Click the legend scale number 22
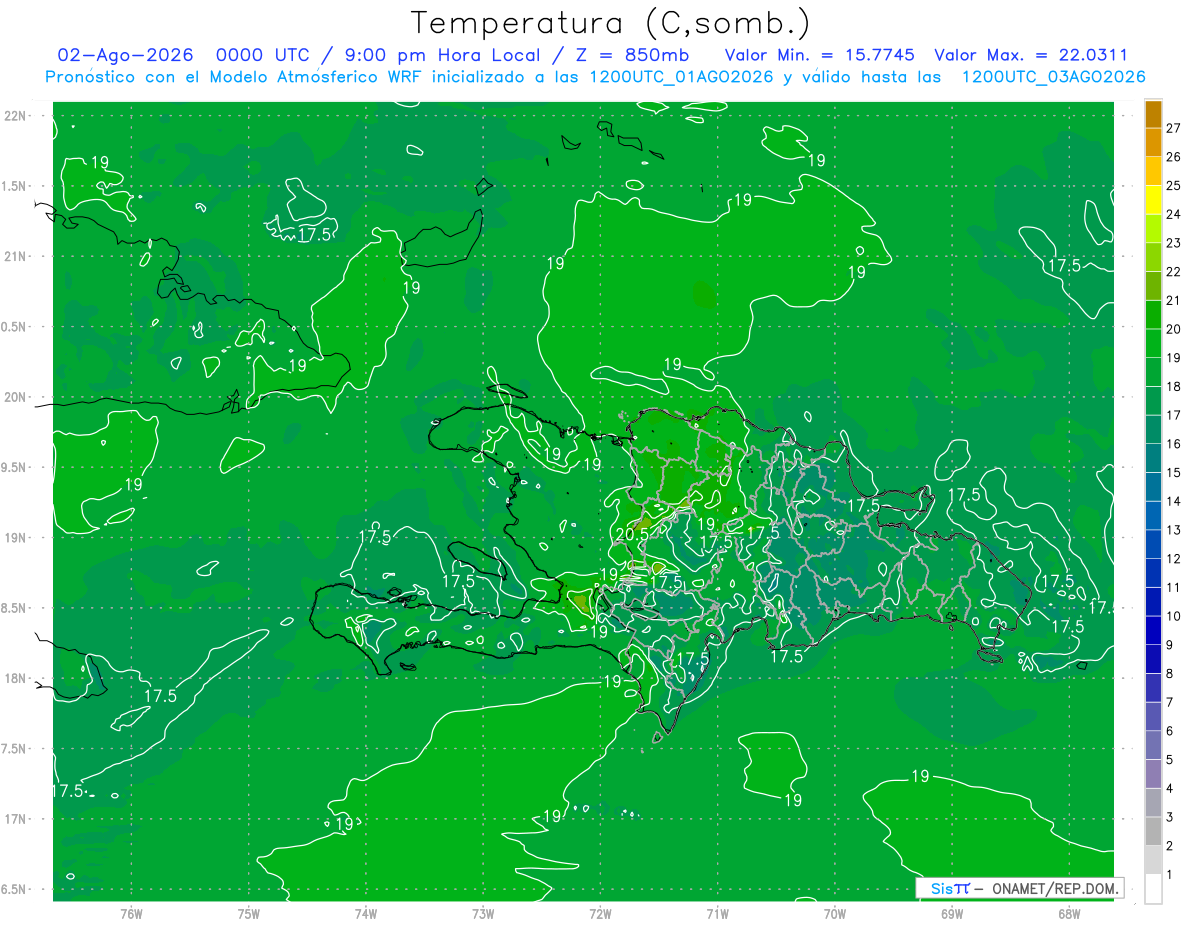1200x927 pixels. pos(1173,271)
